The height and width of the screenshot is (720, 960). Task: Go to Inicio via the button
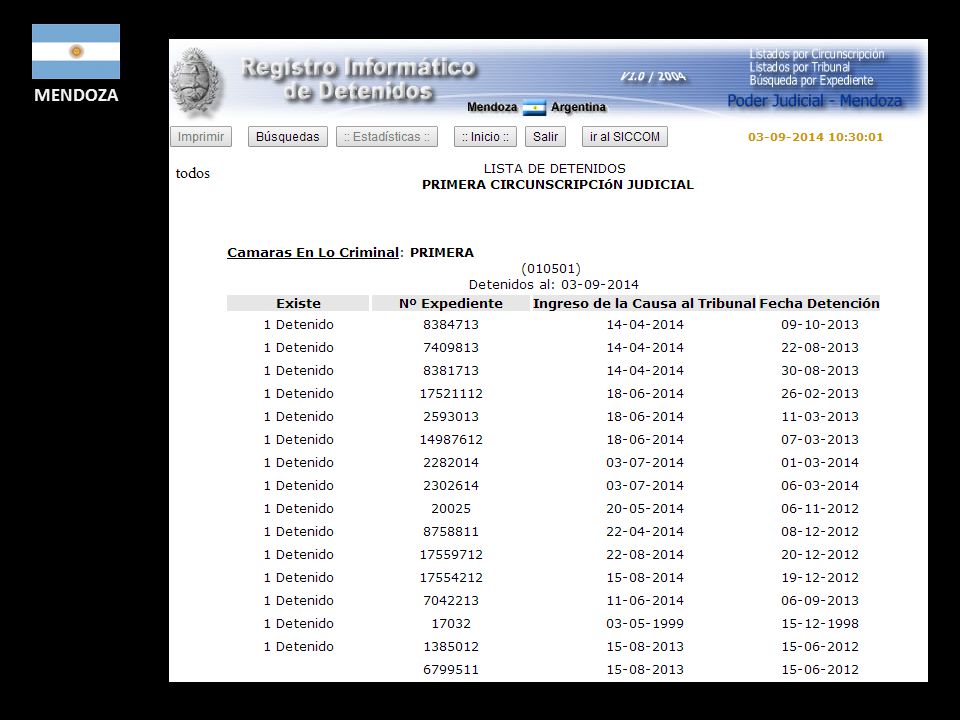click(x=486, y=137)
